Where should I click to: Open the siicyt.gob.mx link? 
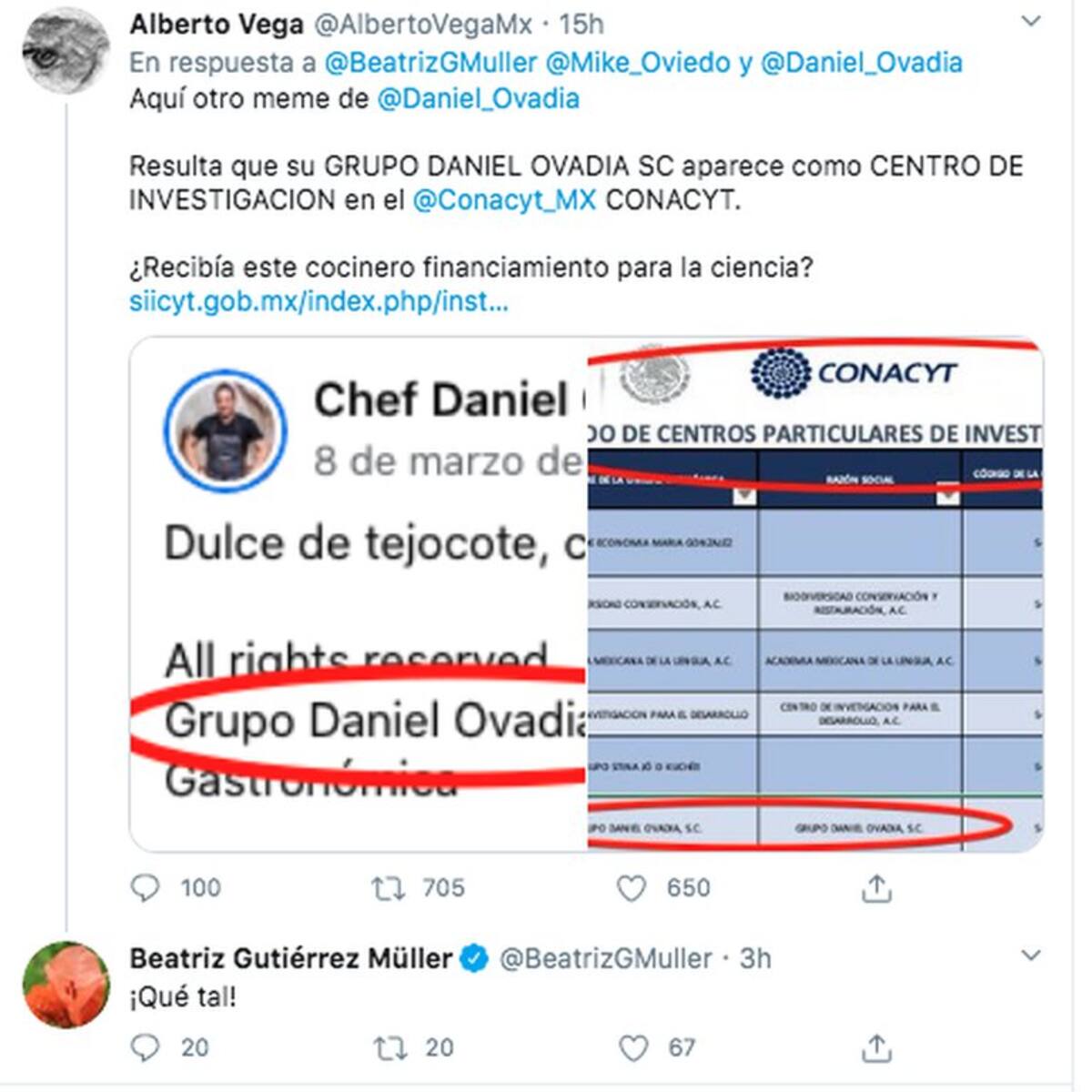tap(318, 301)
